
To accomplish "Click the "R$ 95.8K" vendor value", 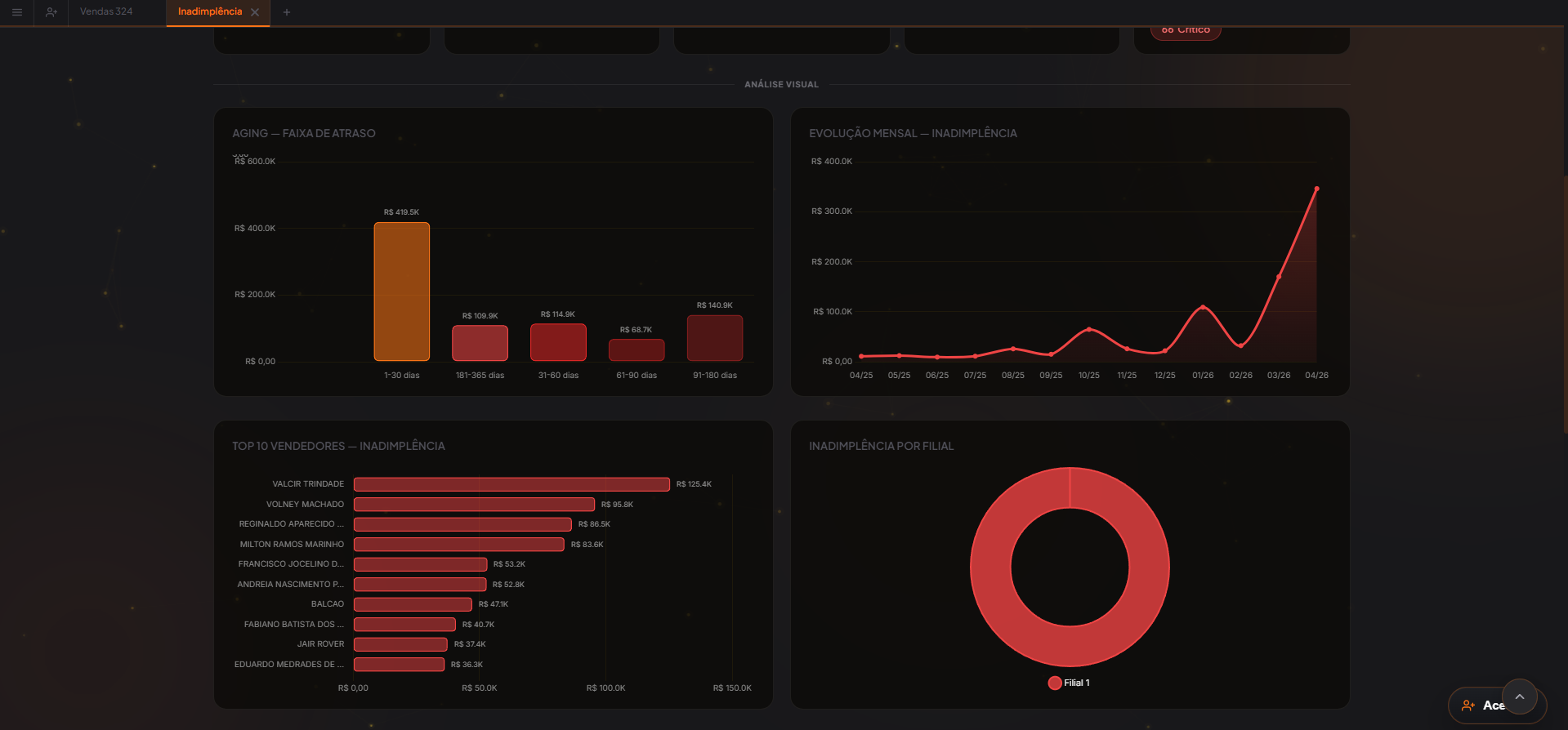I will [618, 505].
